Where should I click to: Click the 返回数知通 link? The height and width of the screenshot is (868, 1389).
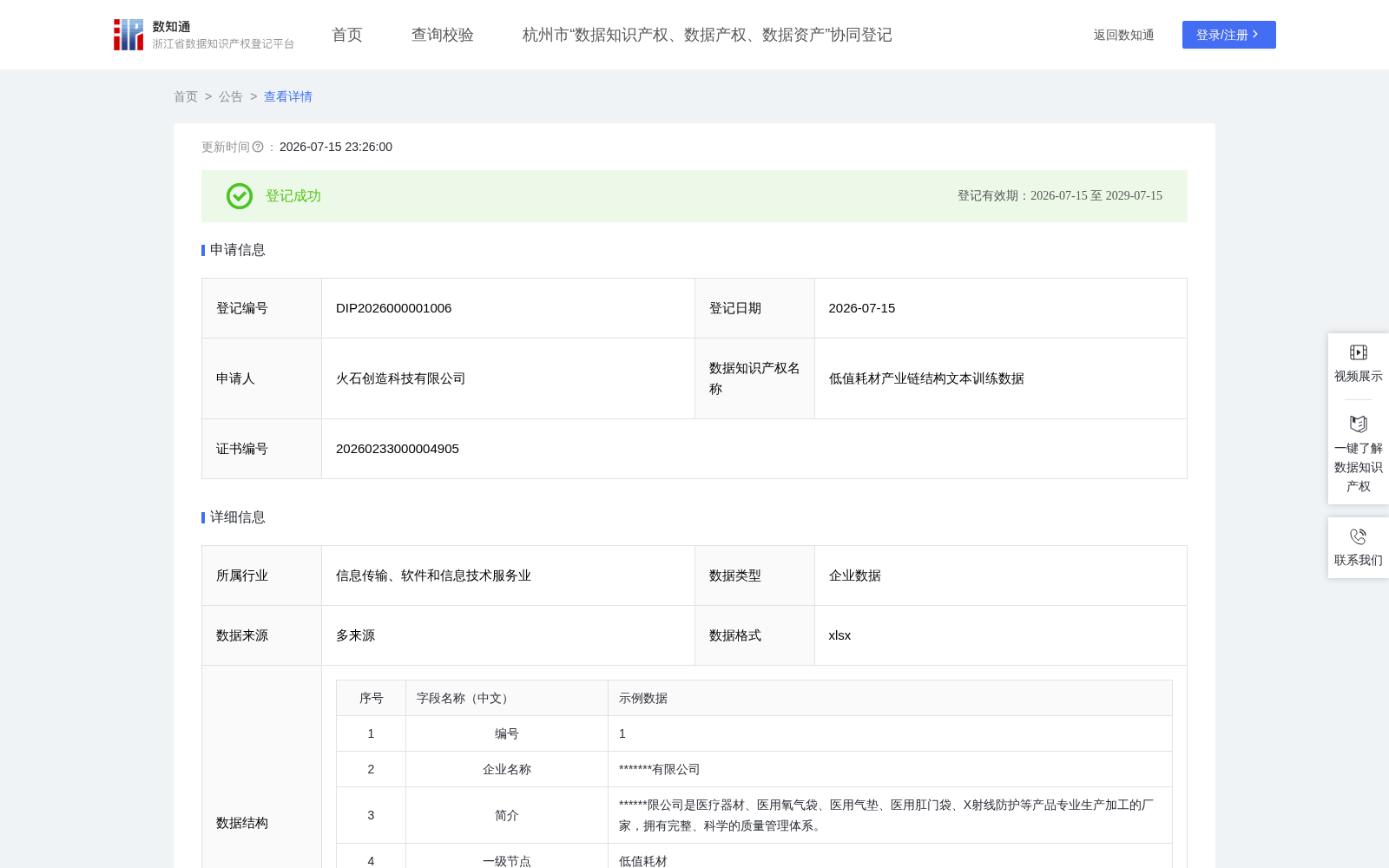(1124, 35)
